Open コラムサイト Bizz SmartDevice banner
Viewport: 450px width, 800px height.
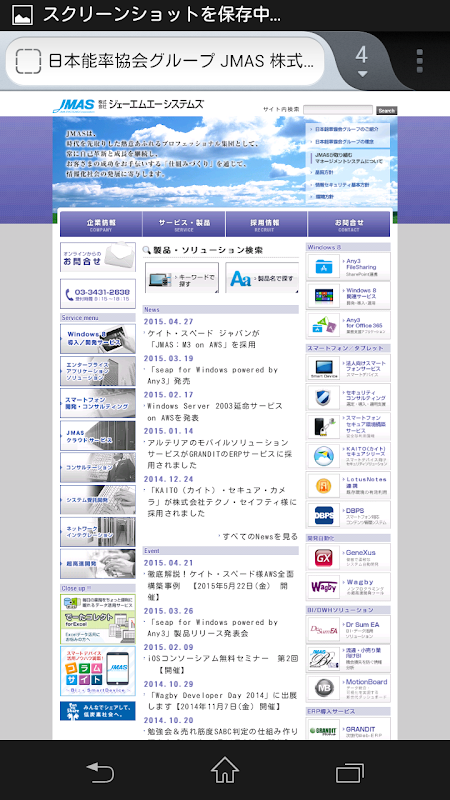(98, 671)
